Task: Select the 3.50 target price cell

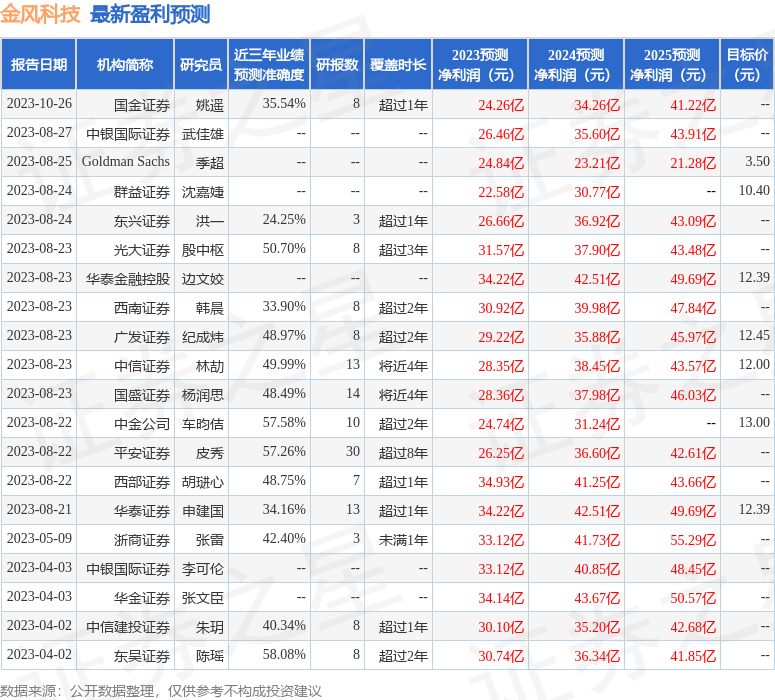Action: point(757,162)
